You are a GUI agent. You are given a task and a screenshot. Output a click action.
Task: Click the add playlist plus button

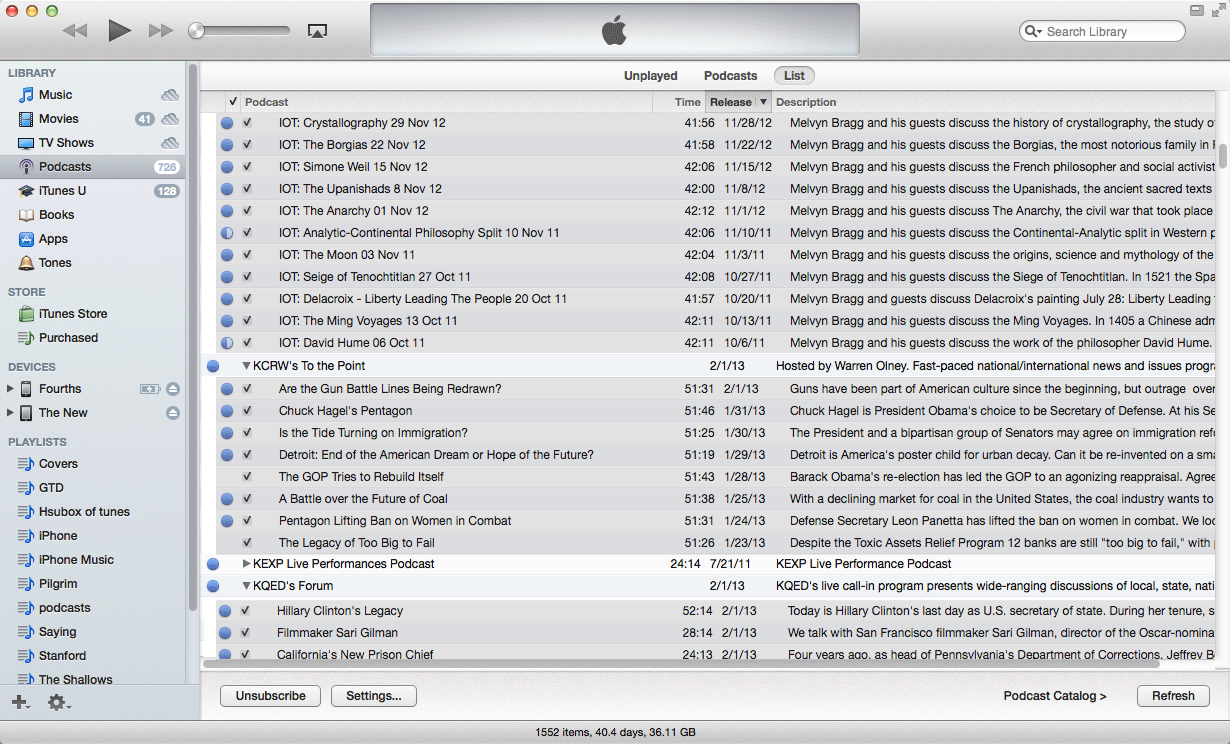(20, 702)
